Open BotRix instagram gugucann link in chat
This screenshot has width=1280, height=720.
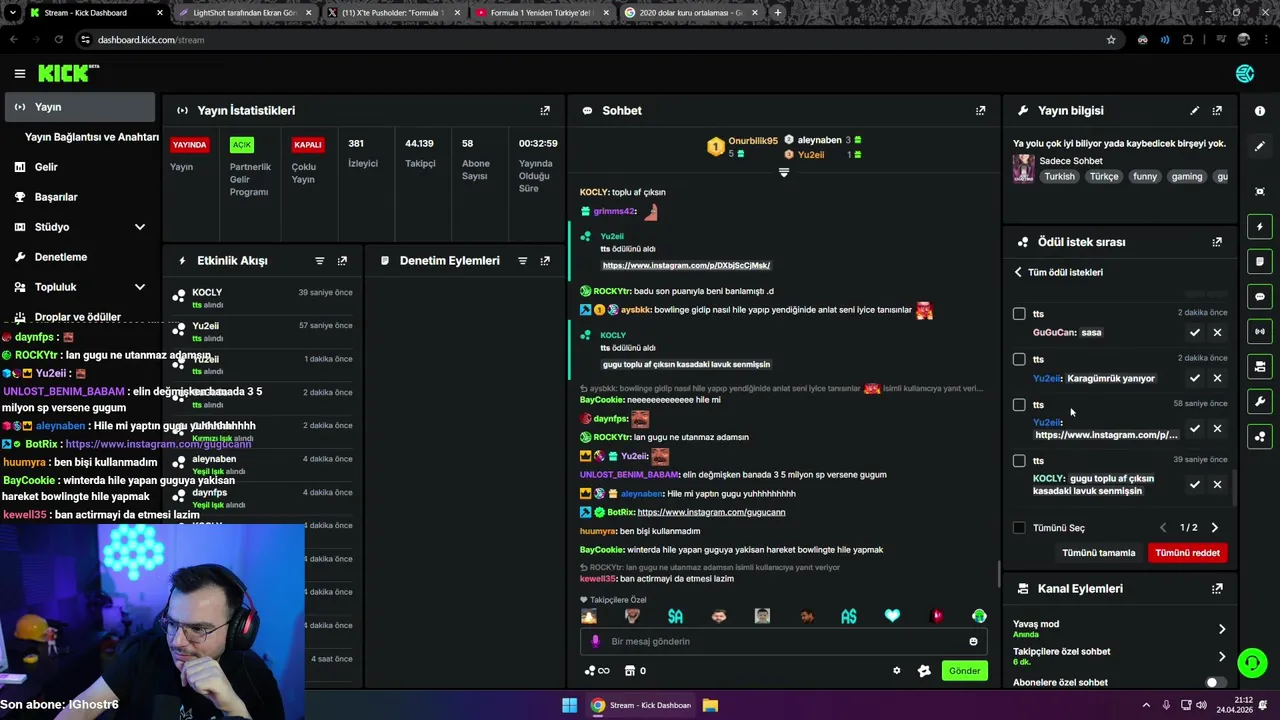click(x=711, y=512)
